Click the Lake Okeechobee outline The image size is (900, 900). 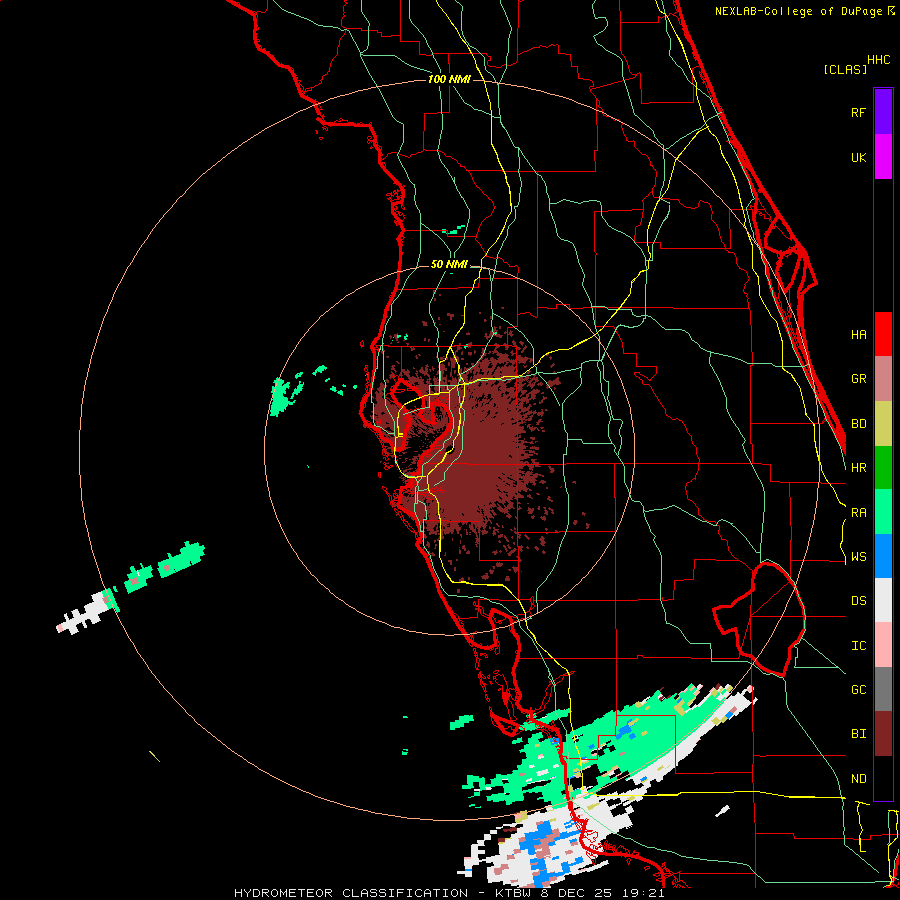759,618
